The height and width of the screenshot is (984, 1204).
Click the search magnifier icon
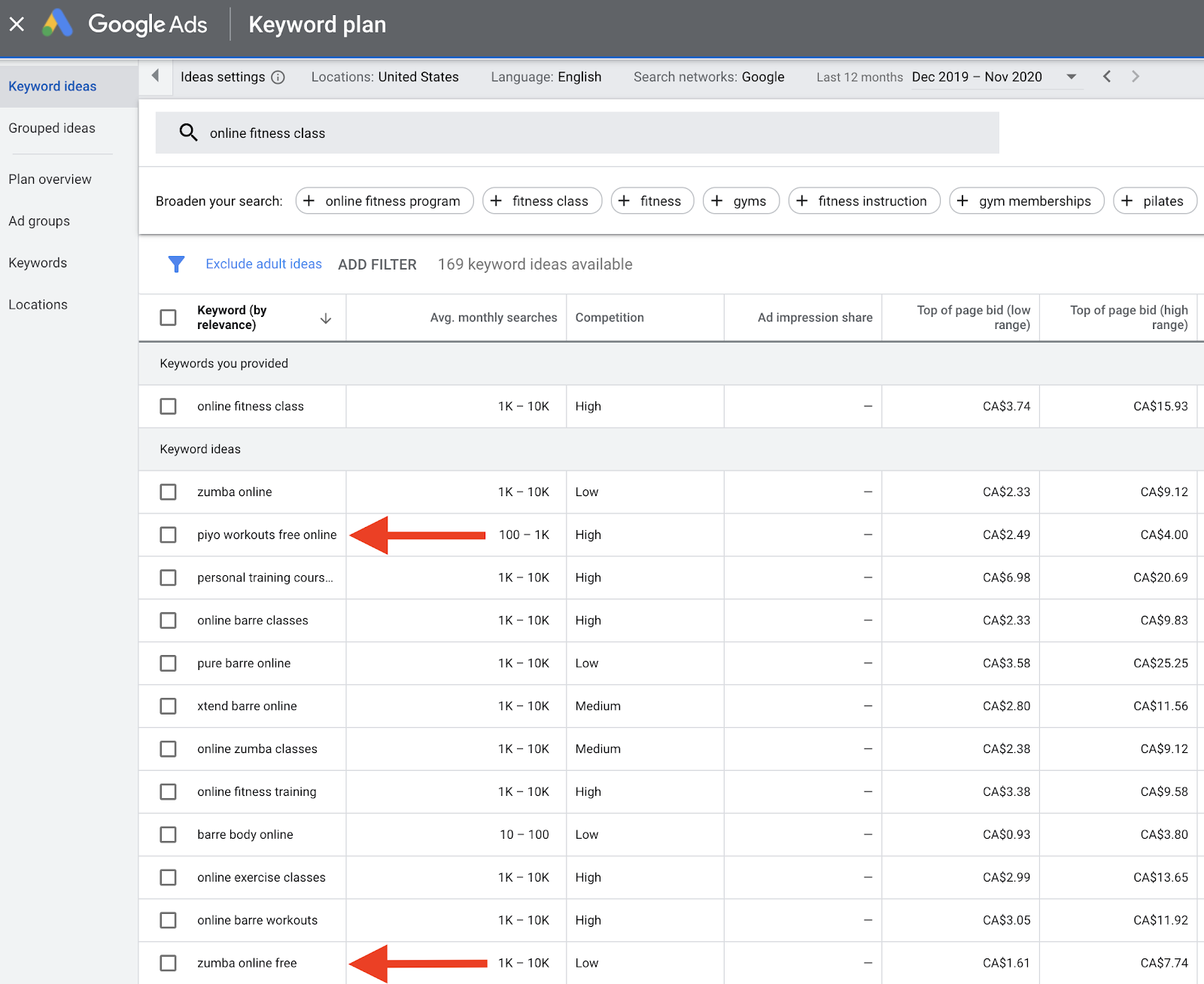pyautogui.click(x=188, y=133)
